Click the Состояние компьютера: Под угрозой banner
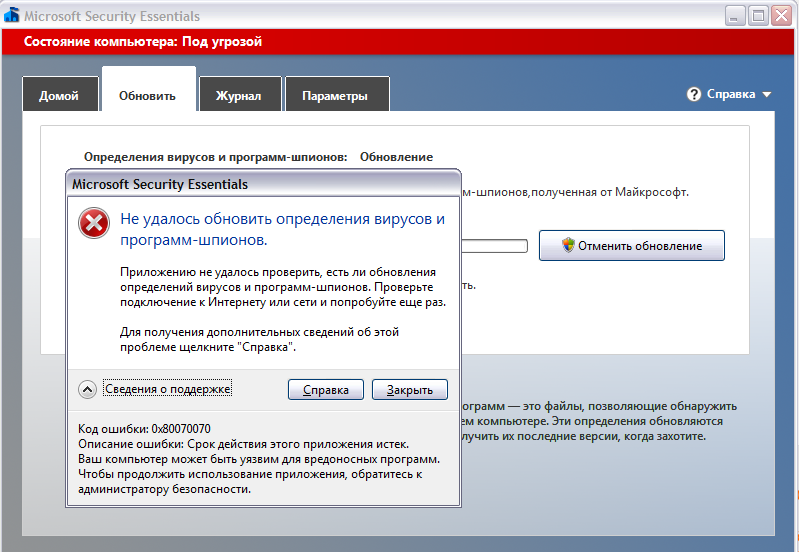The width and height of the screenshot is (799, 552). coord(400,42)
